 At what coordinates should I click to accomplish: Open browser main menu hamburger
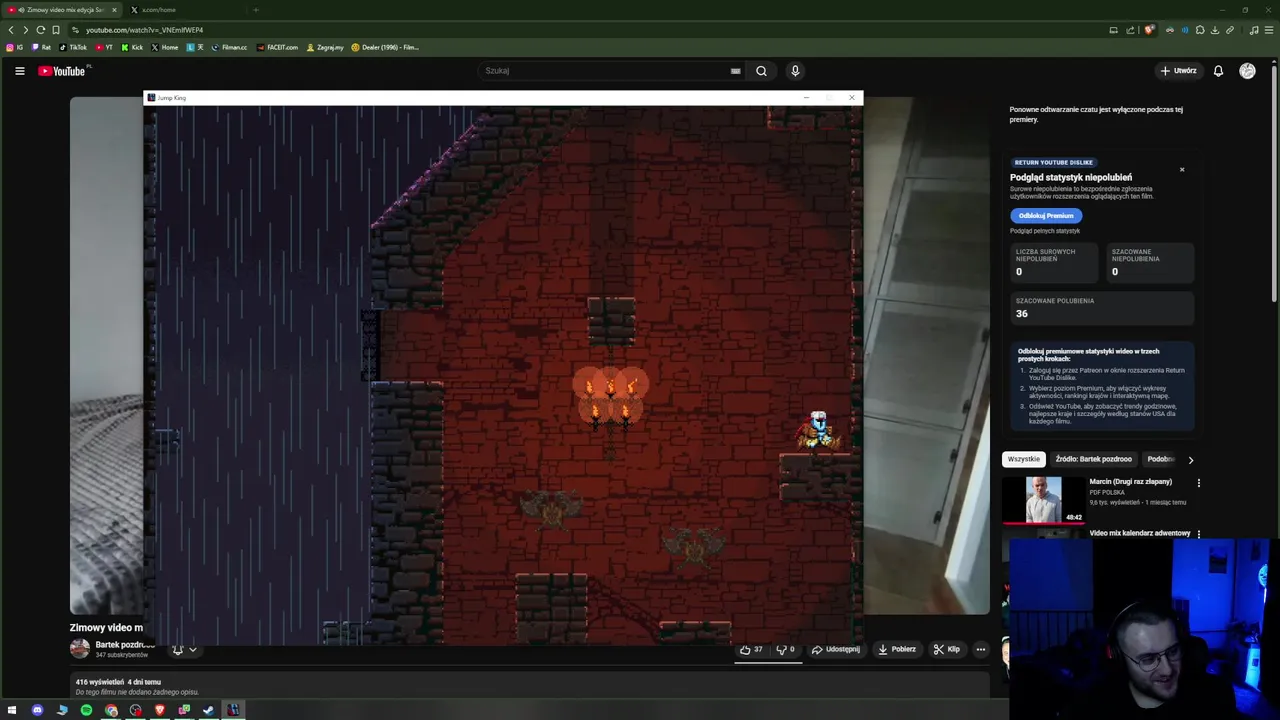tap(1269, 30)
